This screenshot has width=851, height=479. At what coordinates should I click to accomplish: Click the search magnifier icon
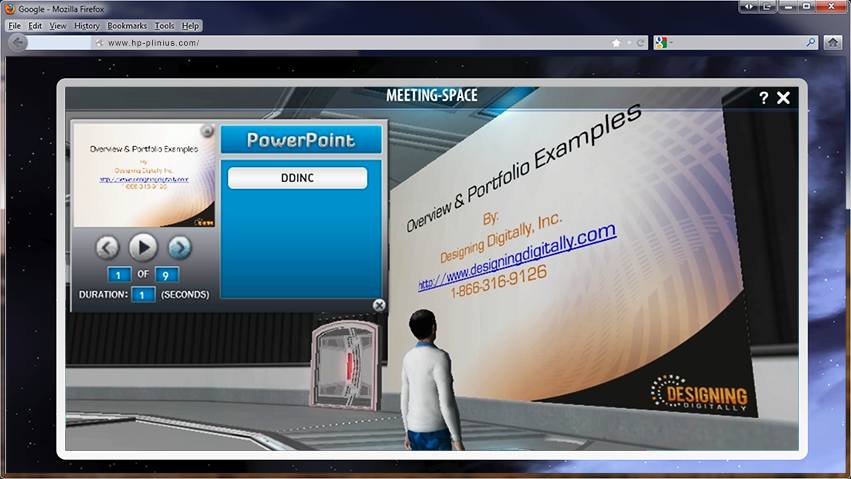tap(811, 42)
